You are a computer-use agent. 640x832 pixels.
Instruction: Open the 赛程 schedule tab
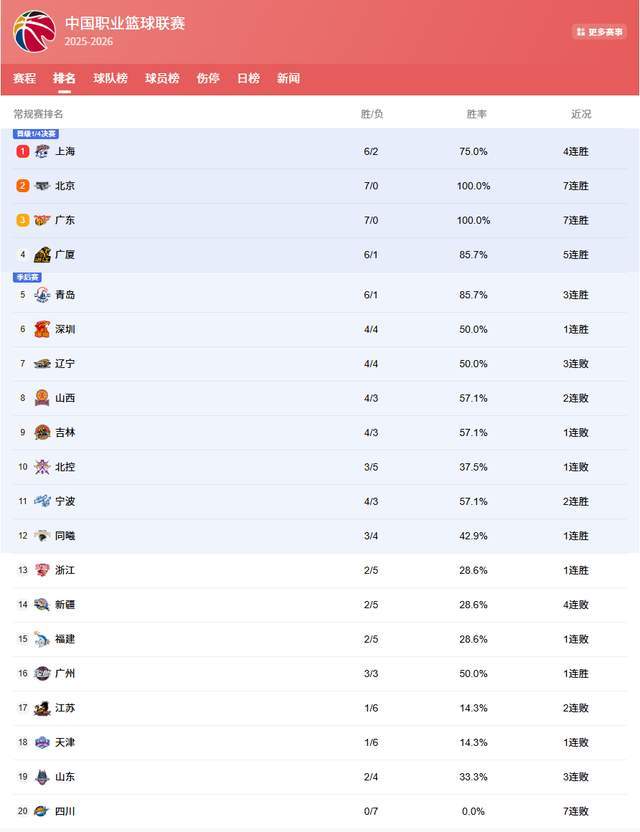pos(24,78)
